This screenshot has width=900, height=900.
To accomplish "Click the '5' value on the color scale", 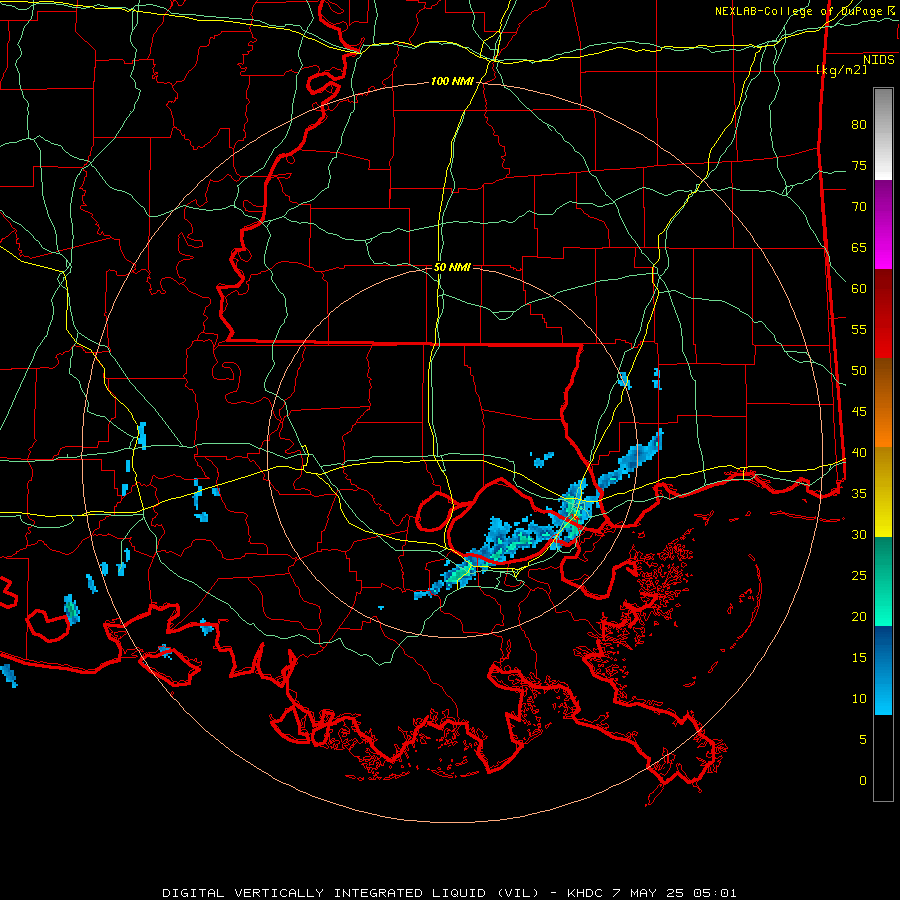I will click(x=863, y=740).
